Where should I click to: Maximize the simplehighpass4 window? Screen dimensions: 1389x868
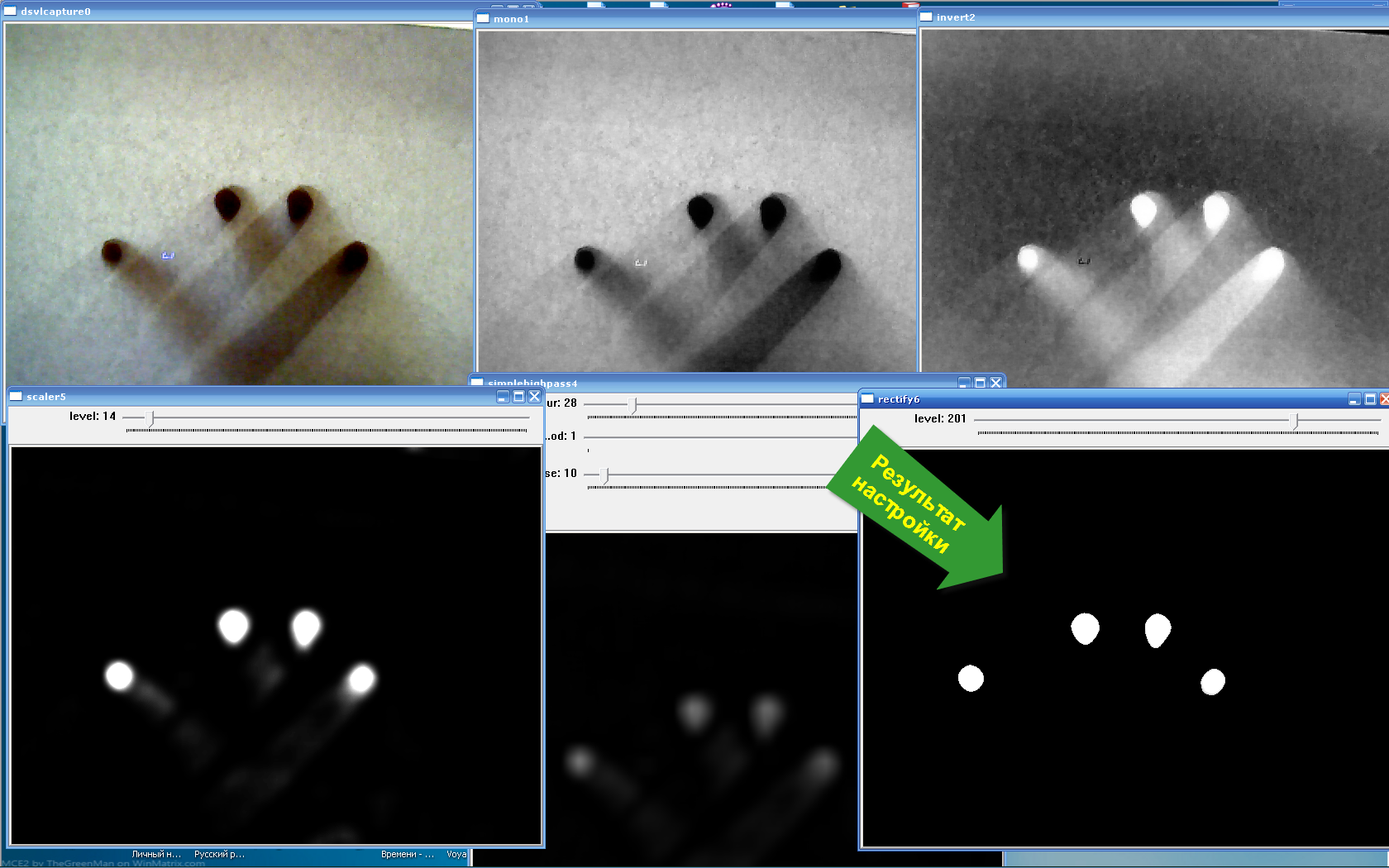tap(980, 383)
